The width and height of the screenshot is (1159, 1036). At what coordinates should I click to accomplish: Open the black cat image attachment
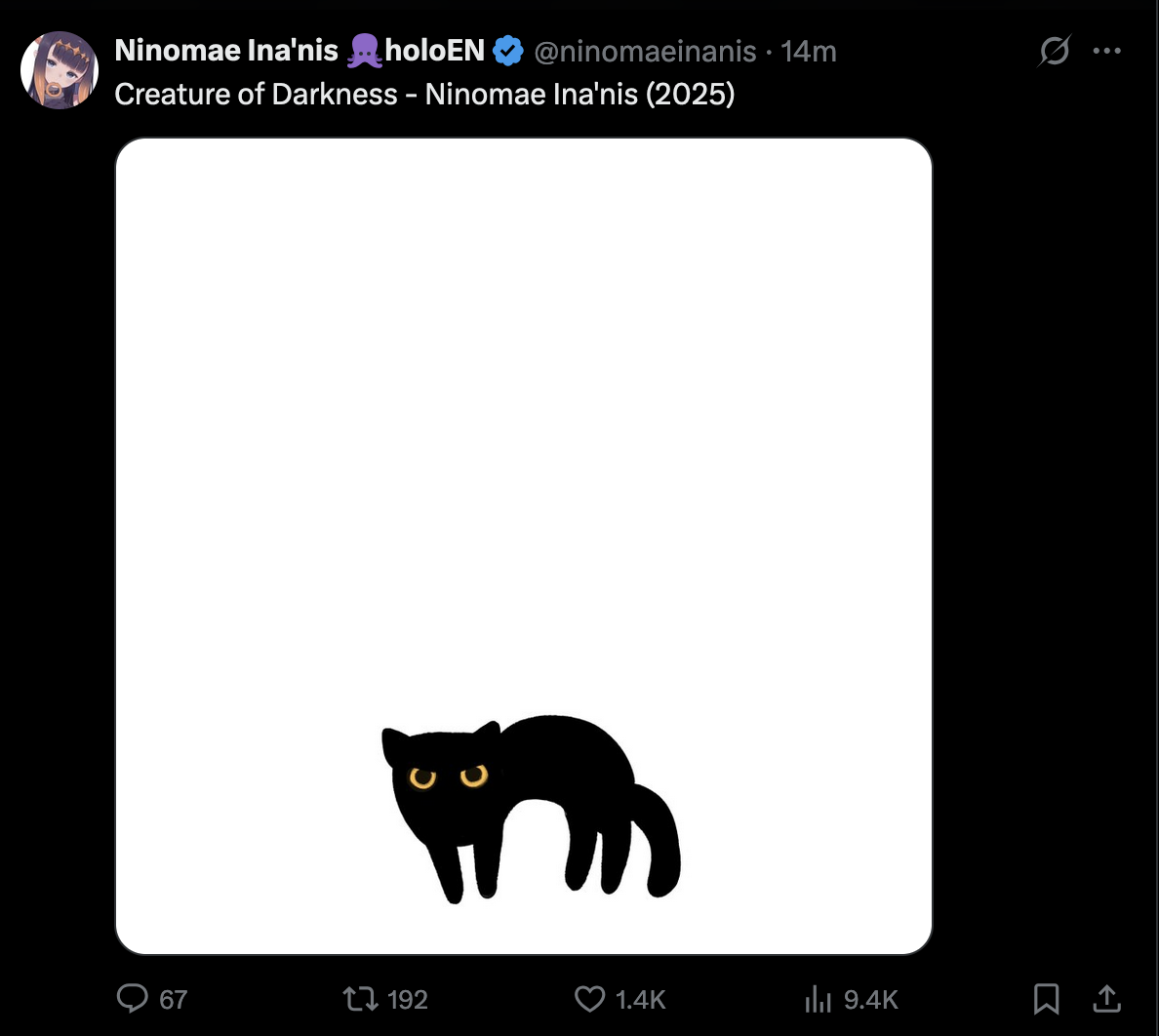point(523,546)
